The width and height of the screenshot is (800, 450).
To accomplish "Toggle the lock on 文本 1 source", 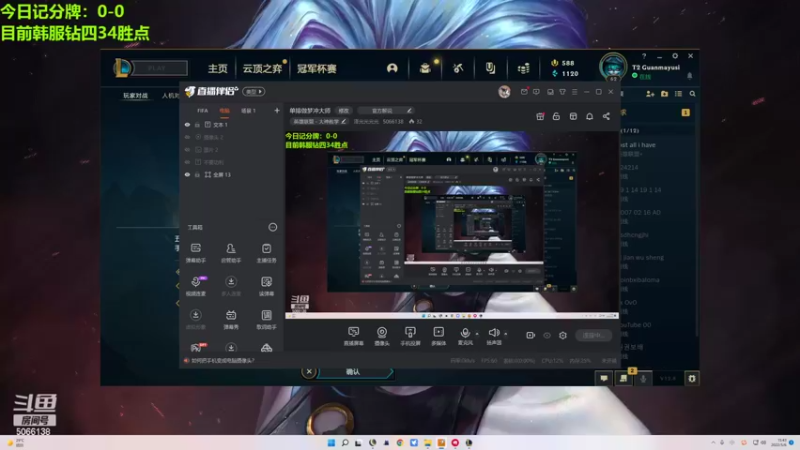I will click(197, 124).
